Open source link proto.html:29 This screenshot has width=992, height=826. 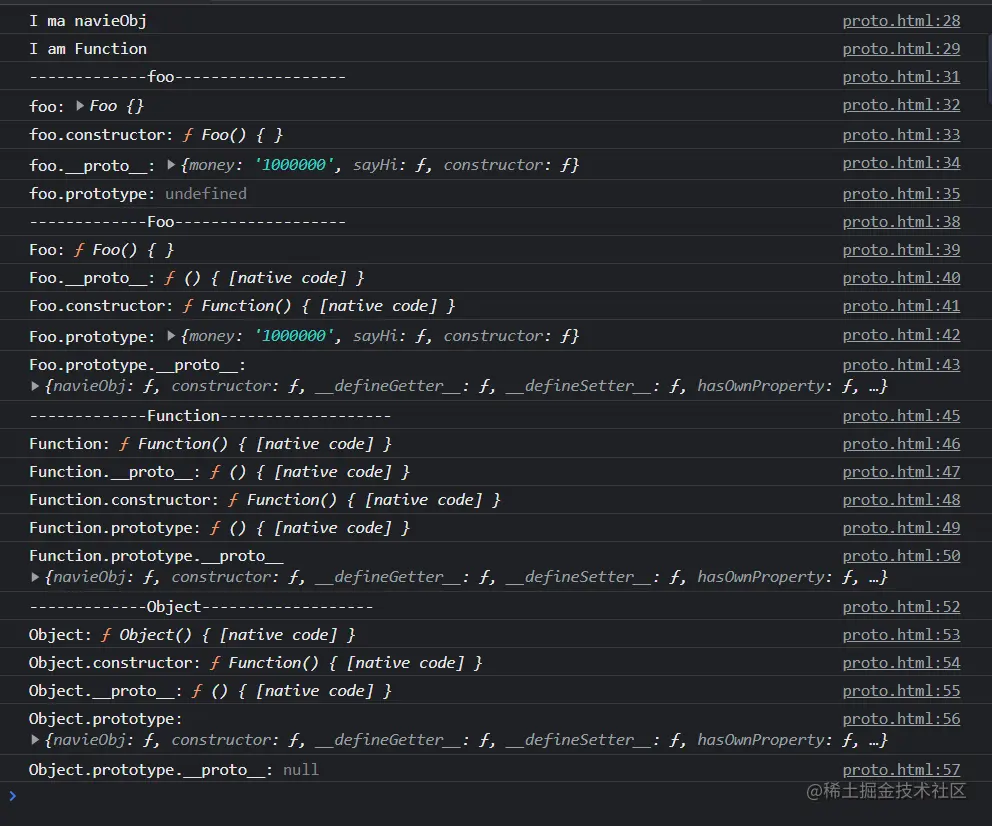[x=901, y=49]
